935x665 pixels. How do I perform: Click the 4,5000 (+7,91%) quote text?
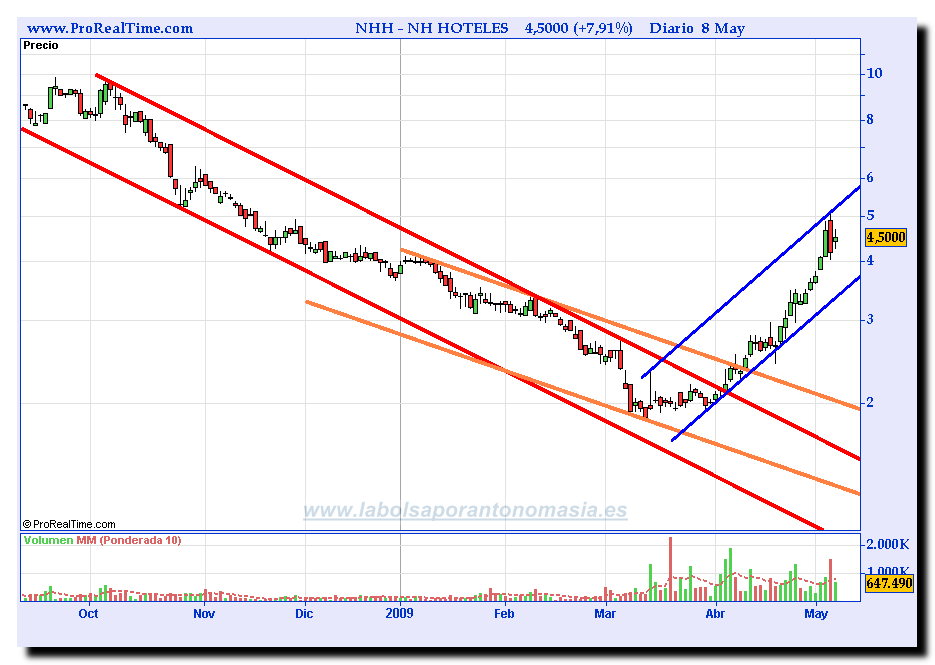(x=578, y=28)
